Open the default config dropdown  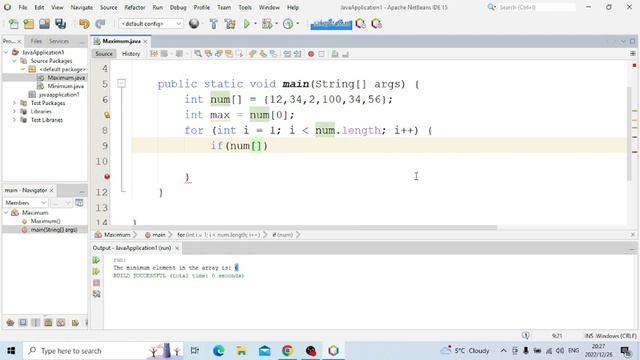click(x=151, y=24)
